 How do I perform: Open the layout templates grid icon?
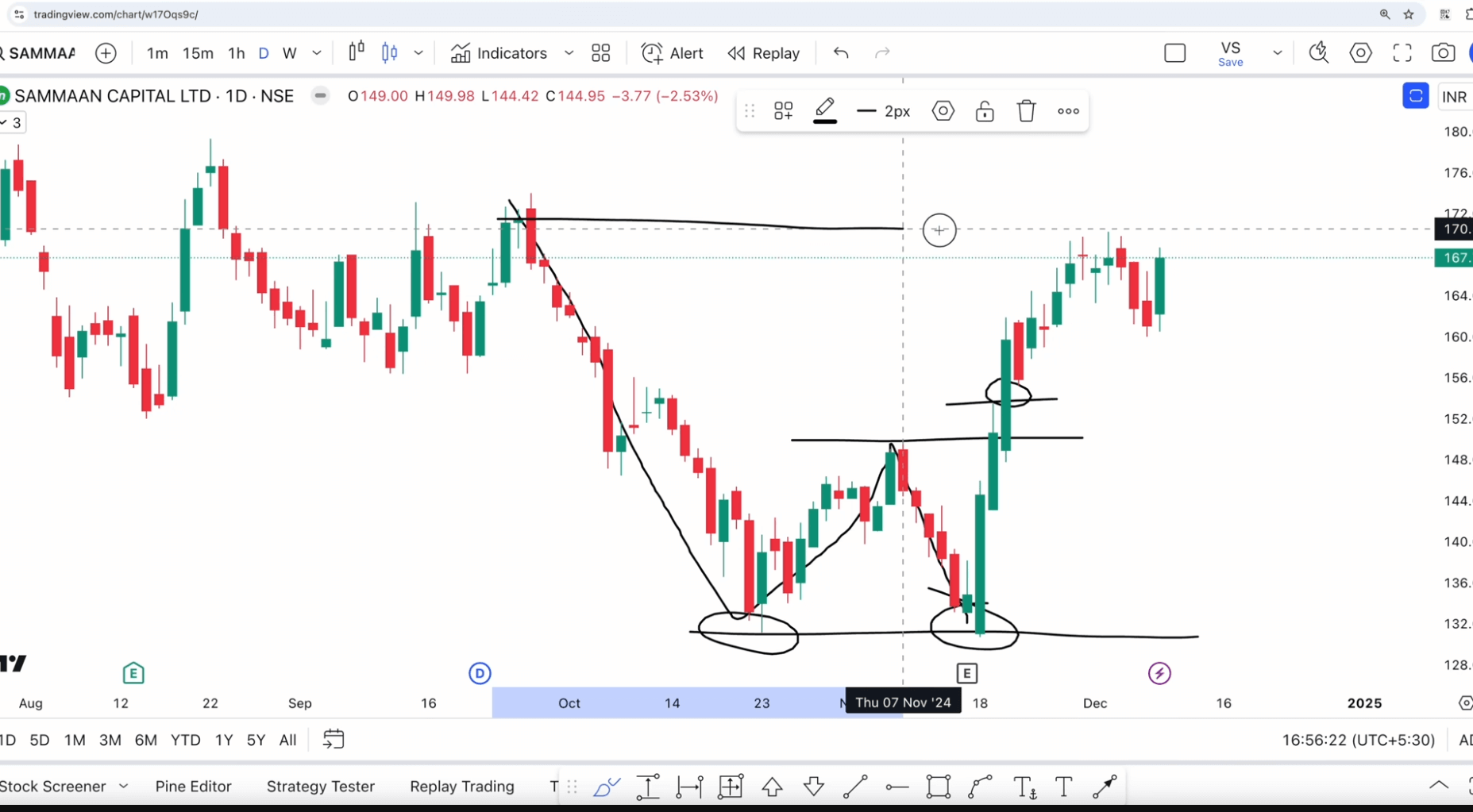tap(601, 53)
